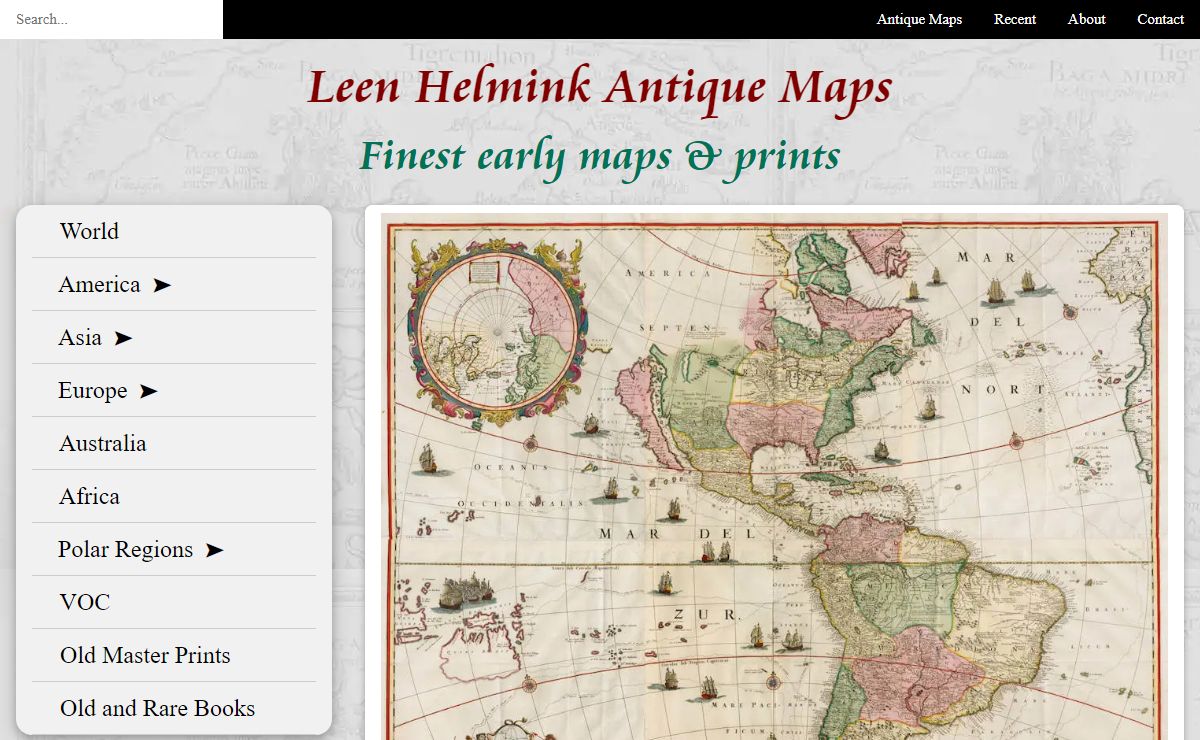Viewport: 1200px width, 740px height.
Task: Open the VOC category
Action: pos(85,602)
